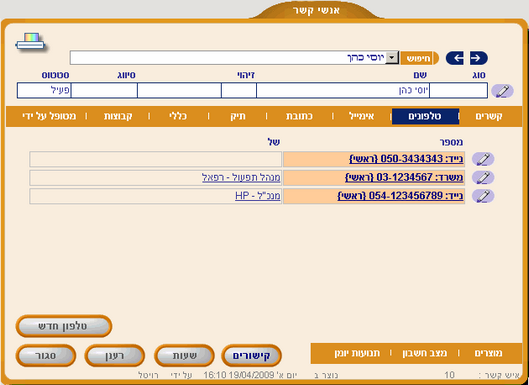Switch to the קשרים tab
Screen dimensions: 529x385
coord(489,116)
